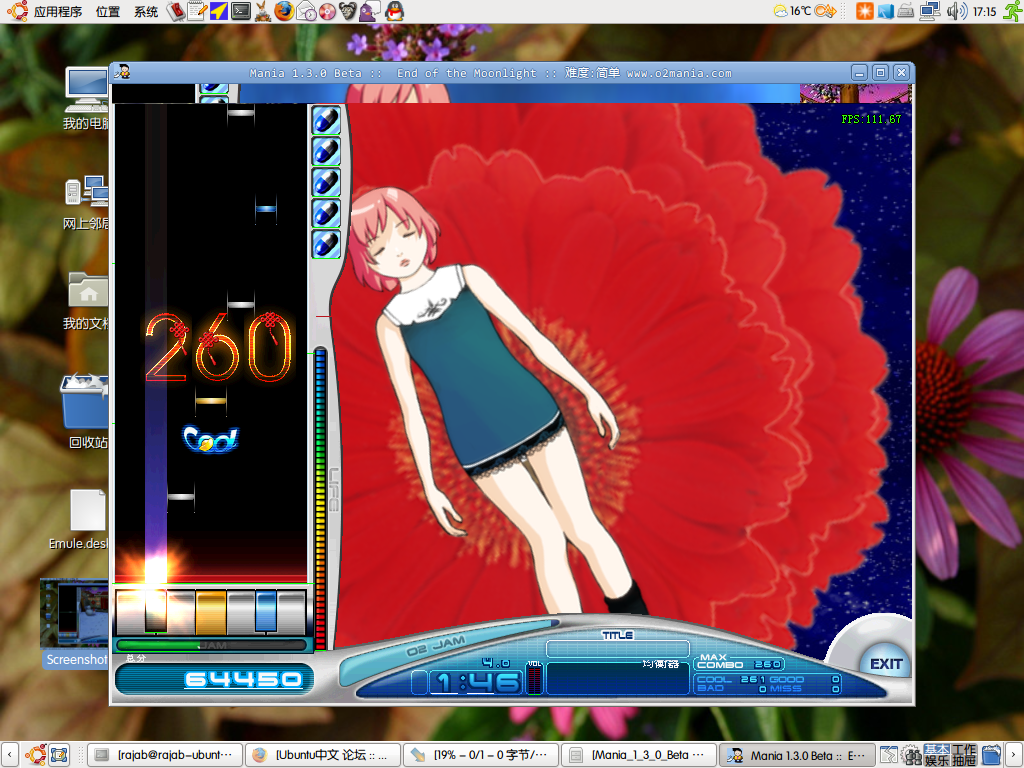Open the 网上邻居 network desktop icon
This screenshot has width=1024, height=768.
tap(86, 202)
